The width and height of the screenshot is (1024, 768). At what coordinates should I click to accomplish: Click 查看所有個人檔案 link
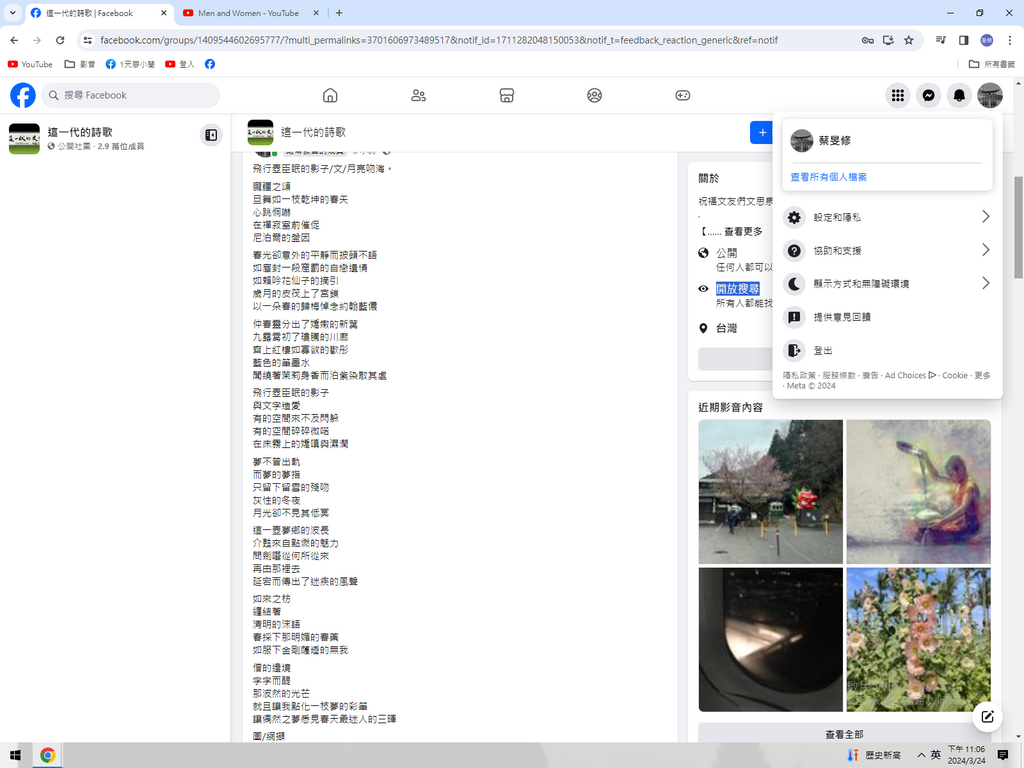tap(828, 177)
